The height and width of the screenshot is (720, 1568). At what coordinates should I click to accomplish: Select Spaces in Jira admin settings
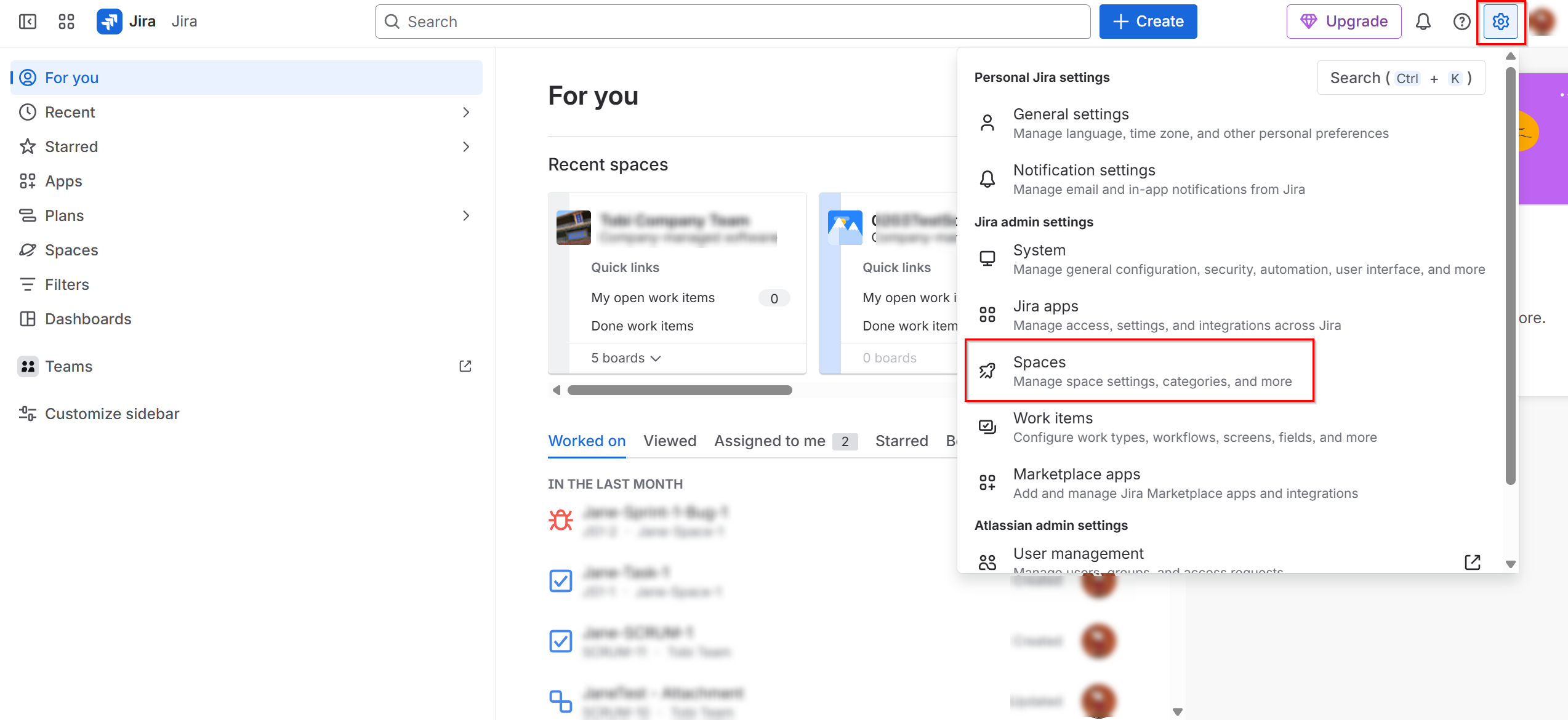pos(1139,371)
